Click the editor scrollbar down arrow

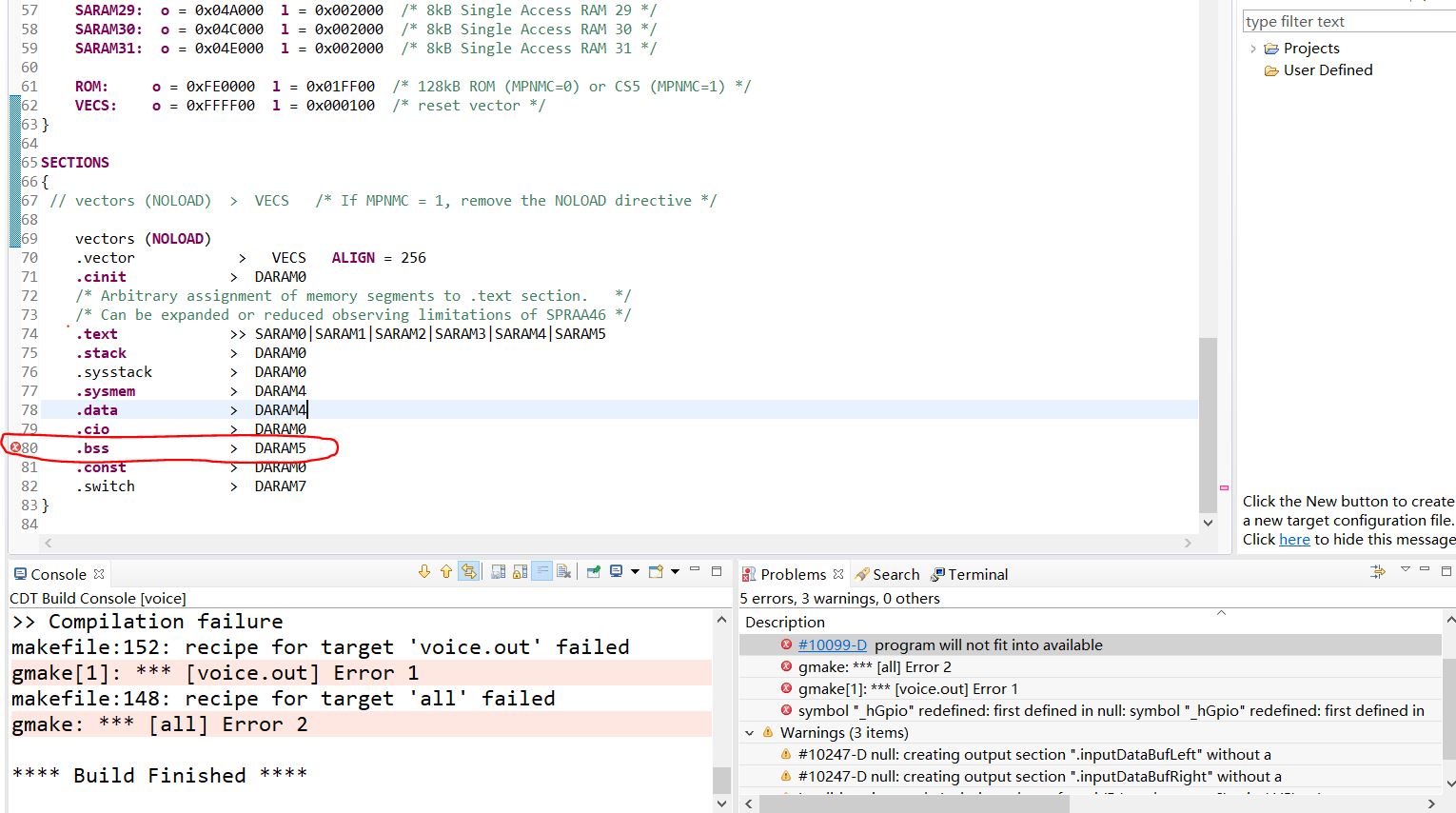pos(1208,523)
